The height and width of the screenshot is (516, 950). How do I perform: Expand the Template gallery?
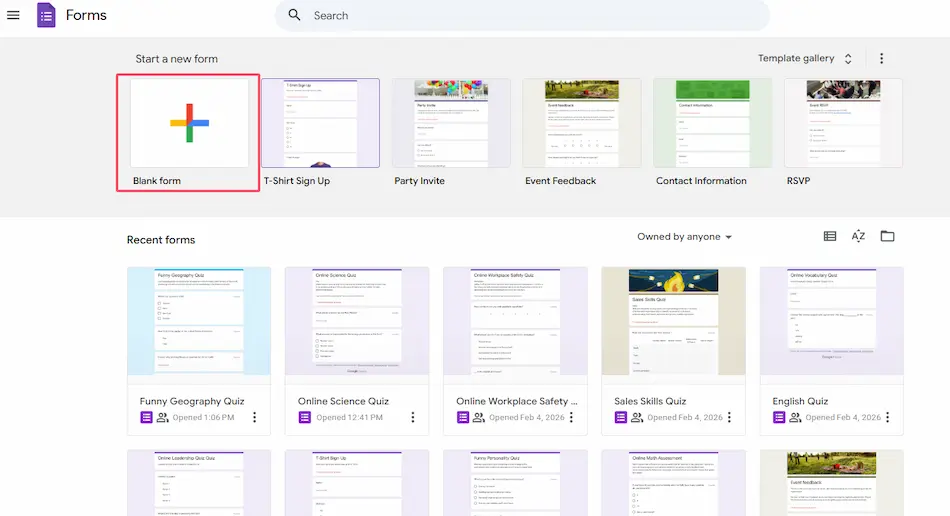(x=805, y=59)
